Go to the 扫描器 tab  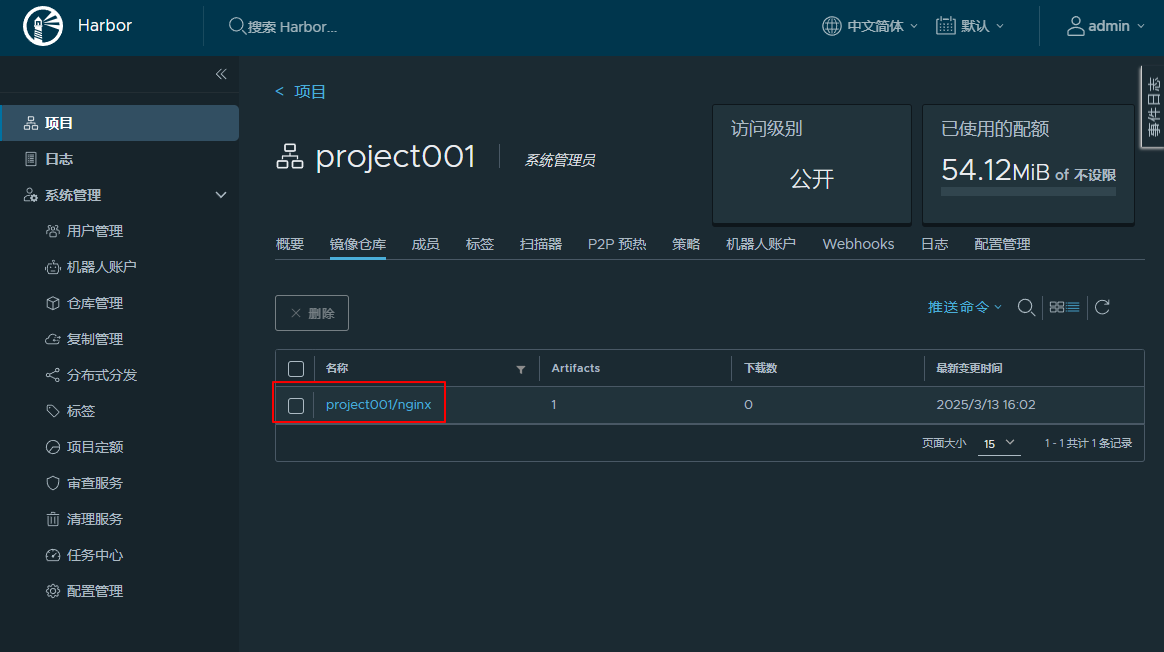pos(540,244)
